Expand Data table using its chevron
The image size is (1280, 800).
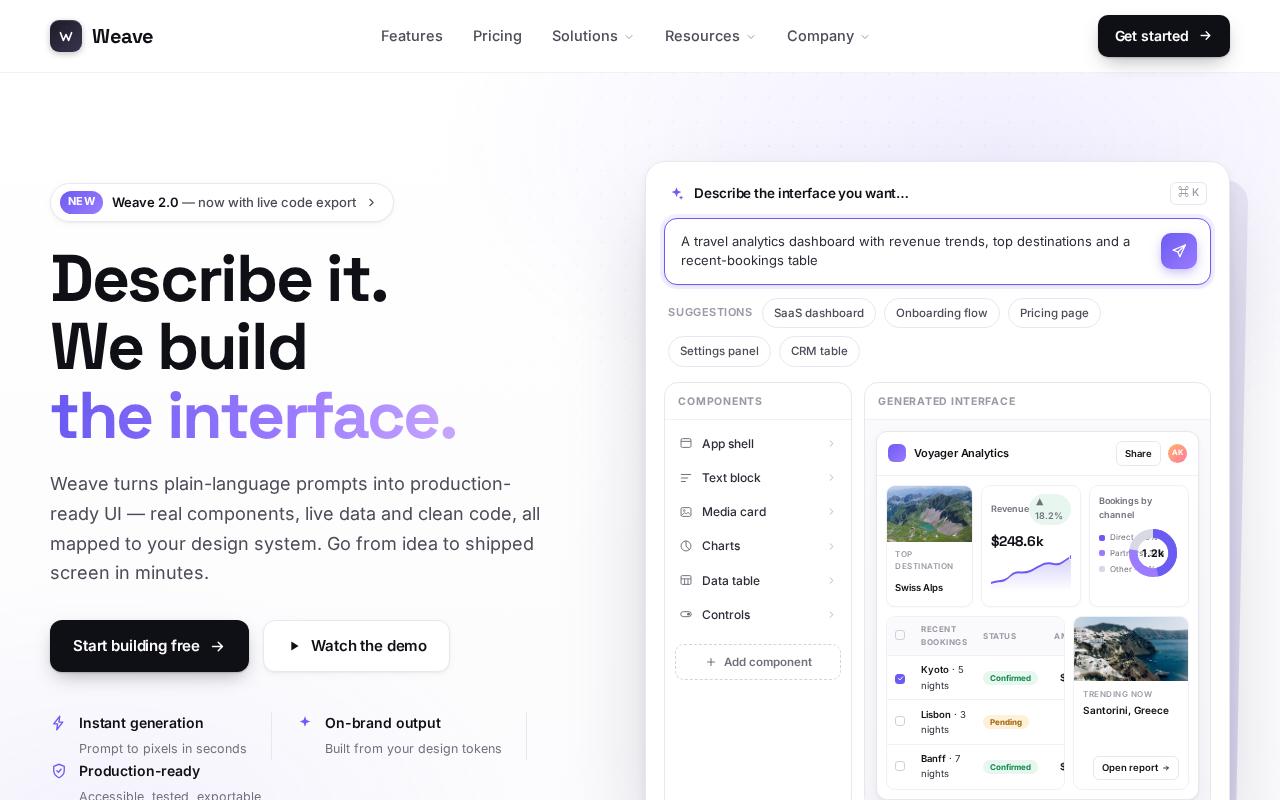click(831, 580)
